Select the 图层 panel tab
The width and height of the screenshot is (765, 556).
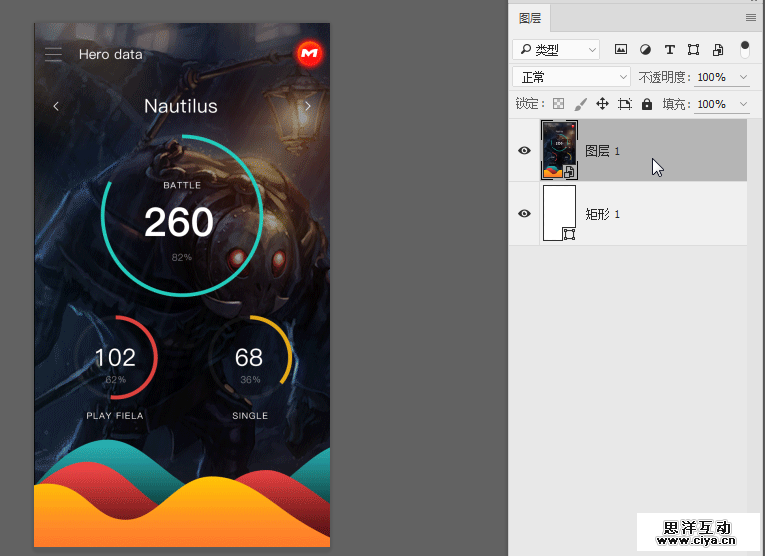530,18
